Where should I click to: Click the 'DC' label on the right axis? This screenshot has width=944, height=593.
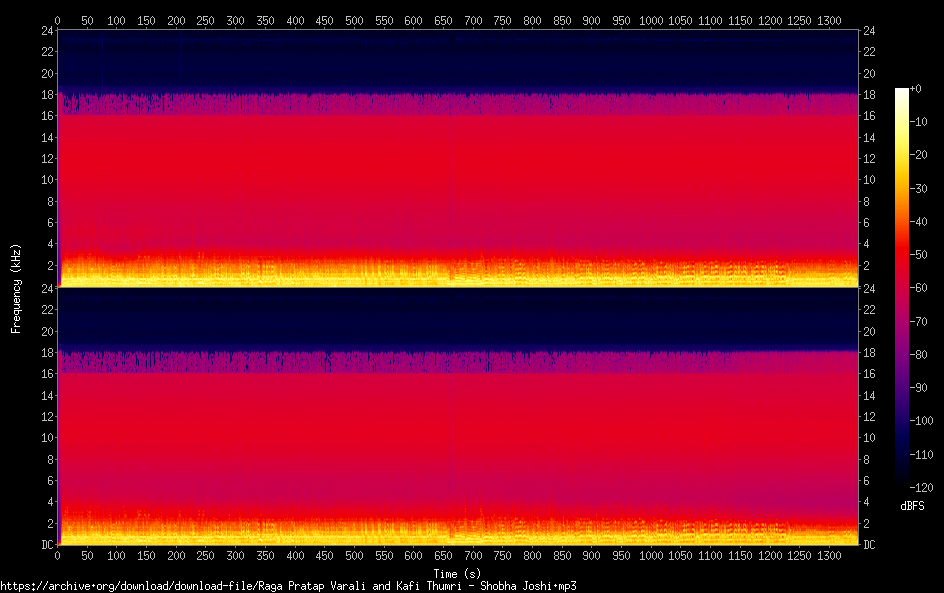[869, 544]
